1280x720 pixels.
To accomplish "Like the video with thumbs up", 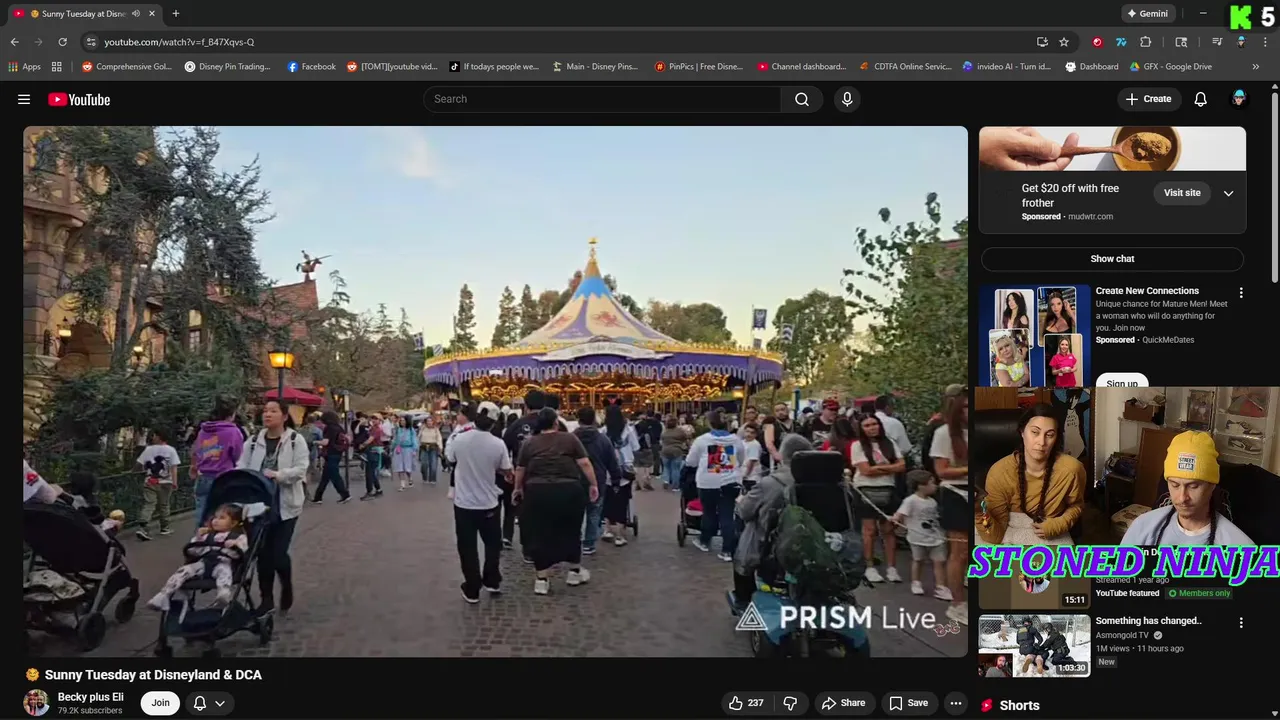I will click(746, 703).
